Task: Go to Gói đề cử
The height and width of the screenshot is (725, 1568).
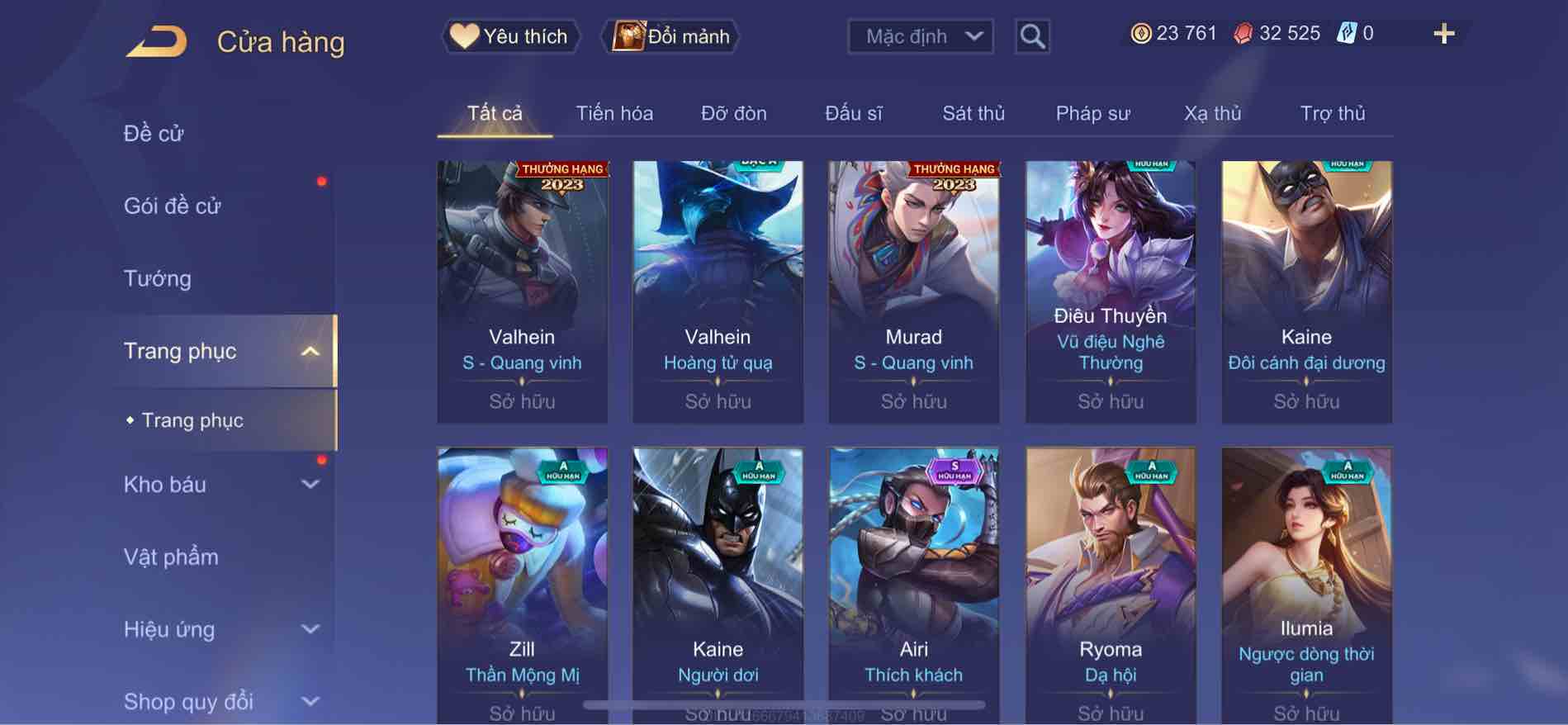Action: [173, 206]
